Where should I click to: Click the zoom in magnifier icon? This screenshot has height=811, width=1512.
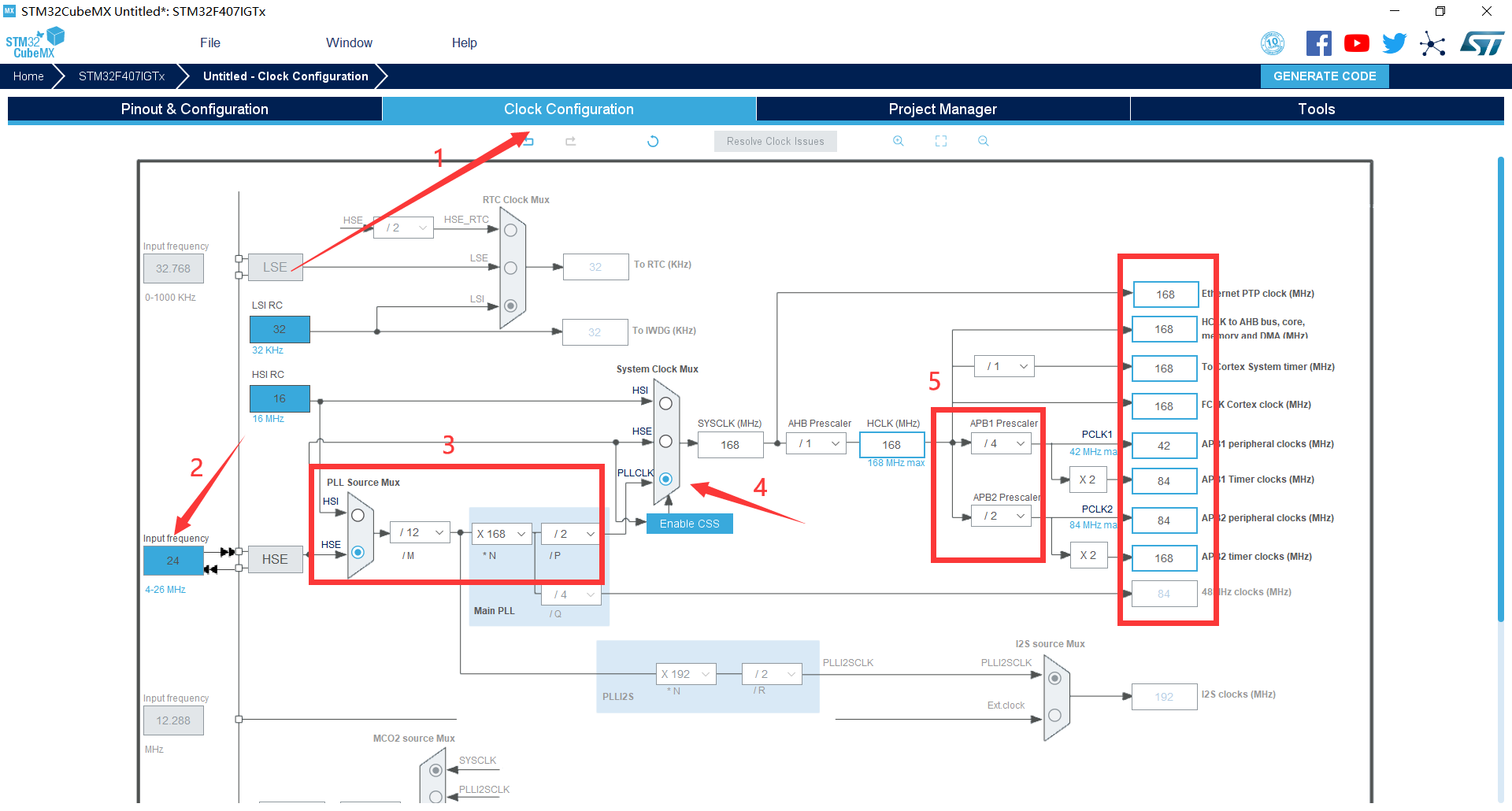898,141
